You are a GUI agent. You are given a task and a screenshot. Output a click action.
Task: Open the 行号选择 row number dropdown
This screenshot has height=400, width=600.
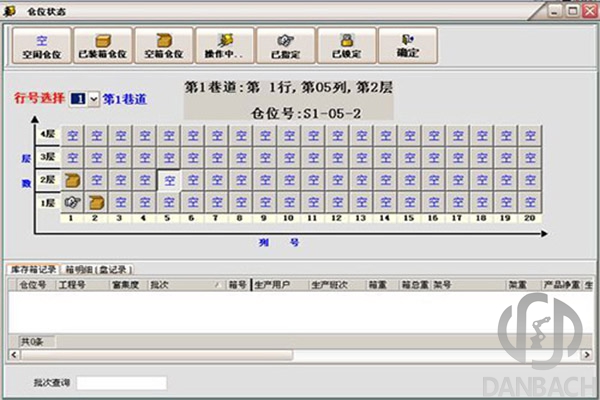pyautogui.click(x=94, y=99)
